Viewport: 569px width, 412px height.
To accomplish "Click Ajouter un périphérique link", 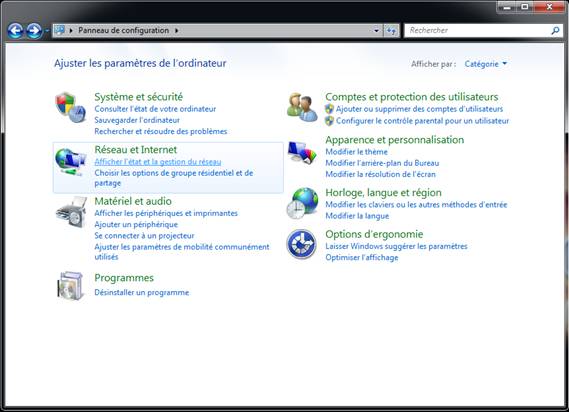I will (136, 225).
